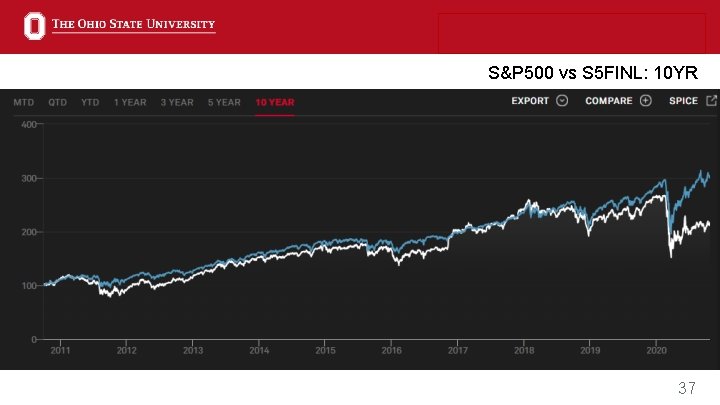Click the 400 y-axis label

coord(28,124)
